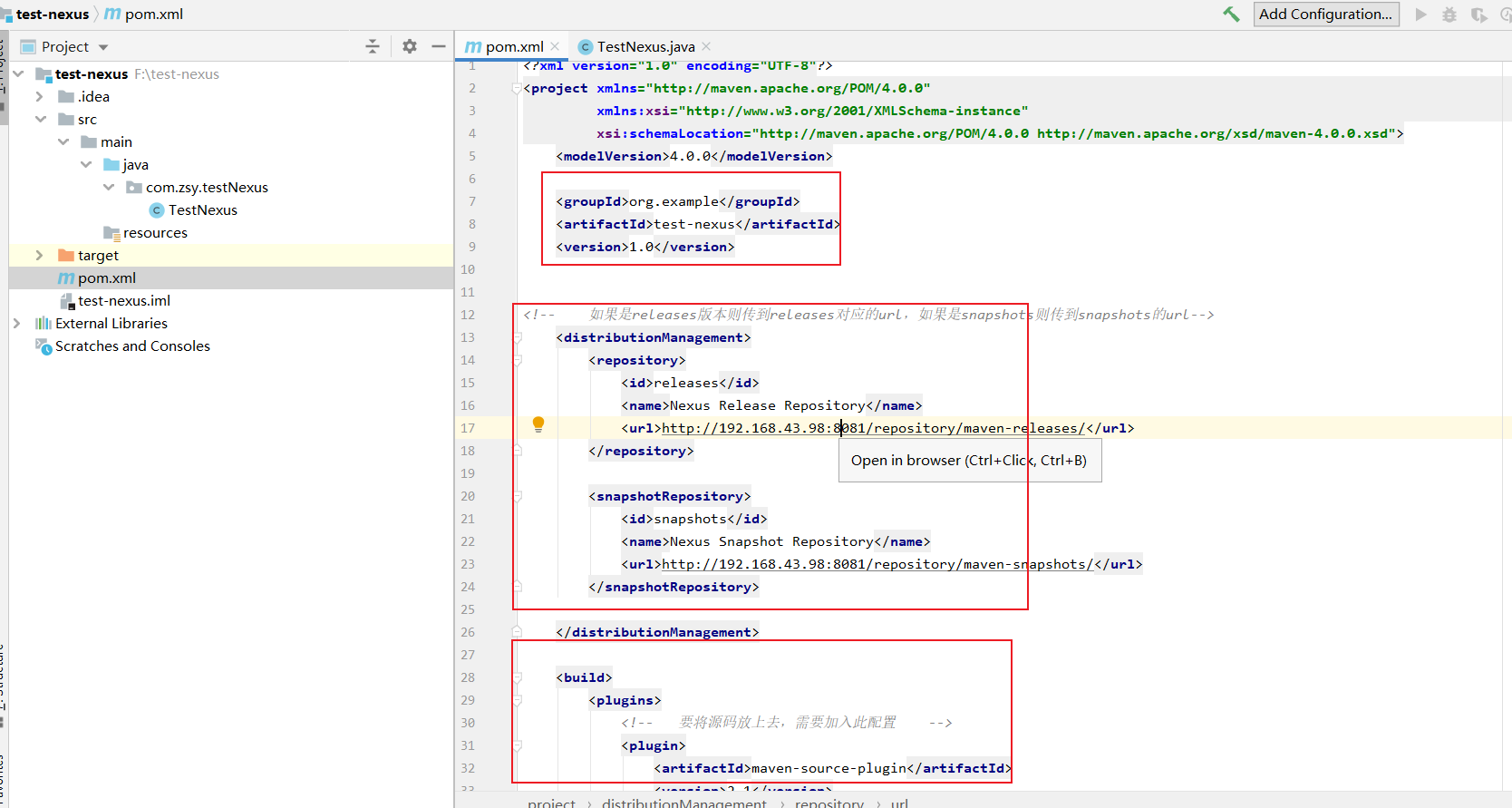Open the maven-releases URL link
The image size is (1512, 808).
(x=873, y=428)
